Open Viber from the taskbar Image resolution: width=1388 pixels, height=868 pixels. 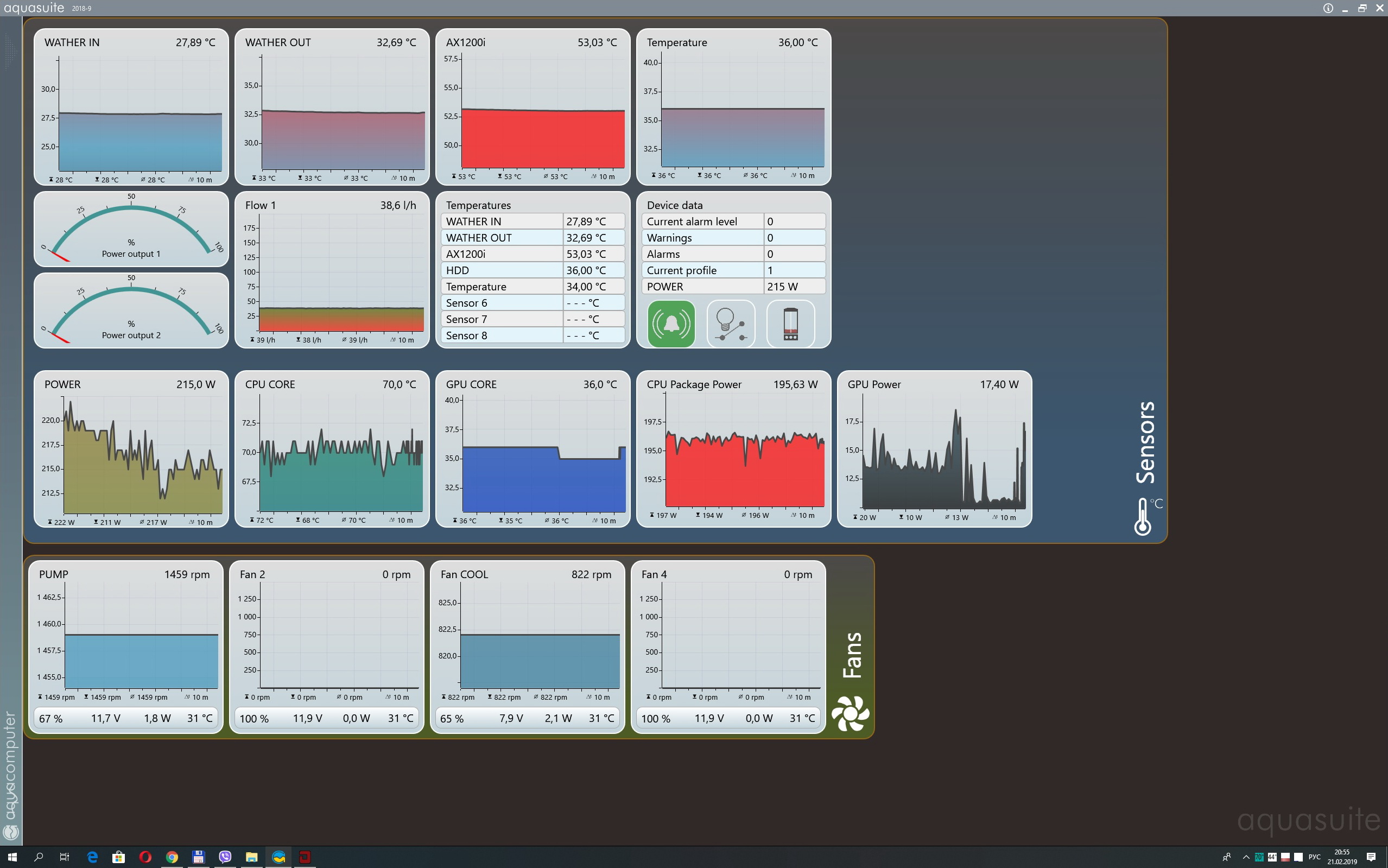[x=225, y=857]
